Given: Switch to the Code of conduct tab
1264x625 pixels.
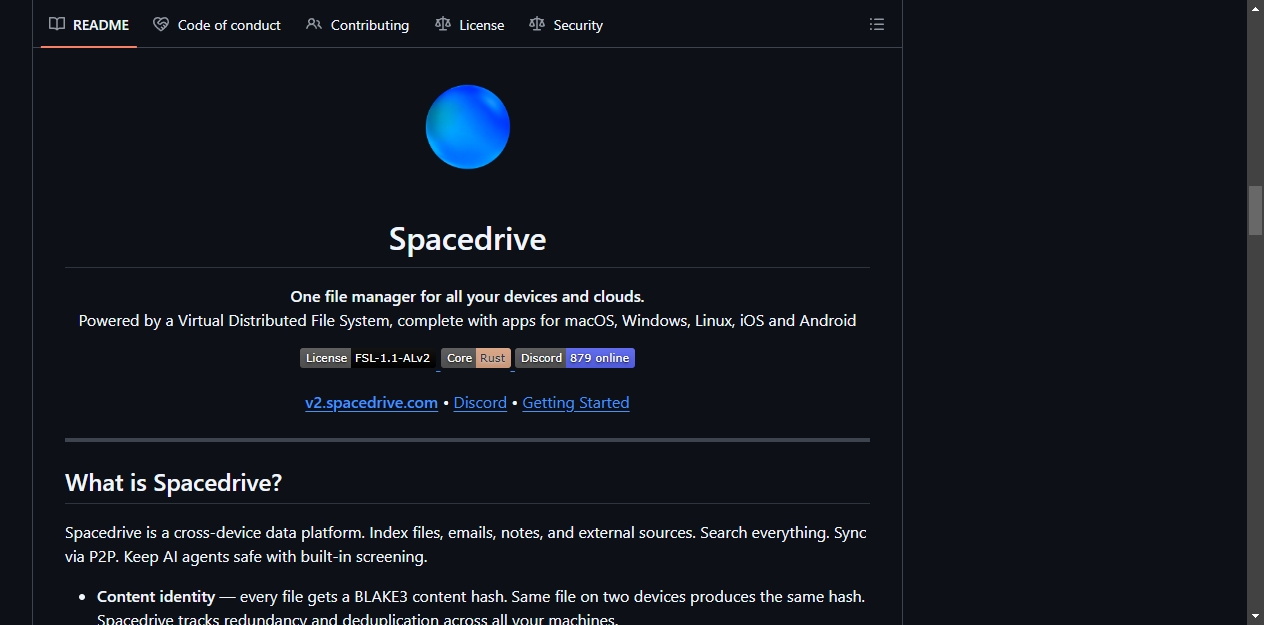Looking at the screenshot, I should (217, 25).
